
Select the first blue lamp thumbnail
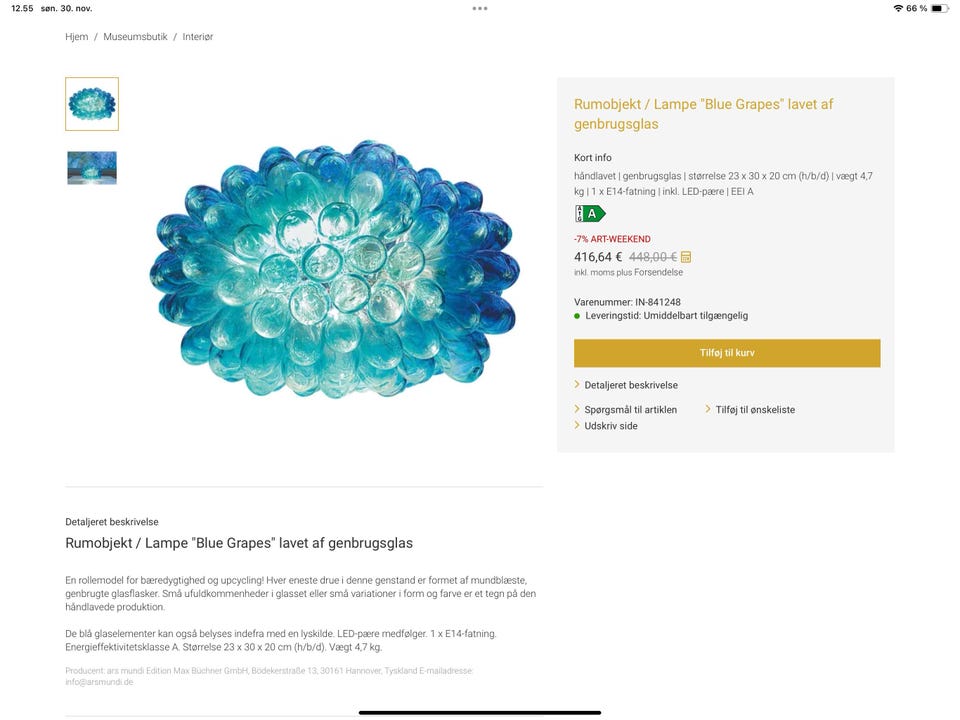[92, 104]
